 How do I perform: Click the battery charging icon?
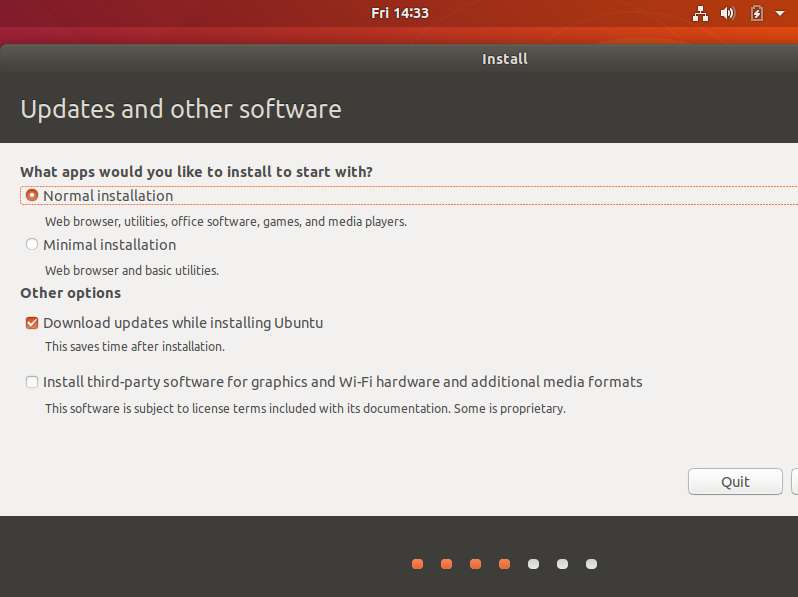(x=757, y=13)
